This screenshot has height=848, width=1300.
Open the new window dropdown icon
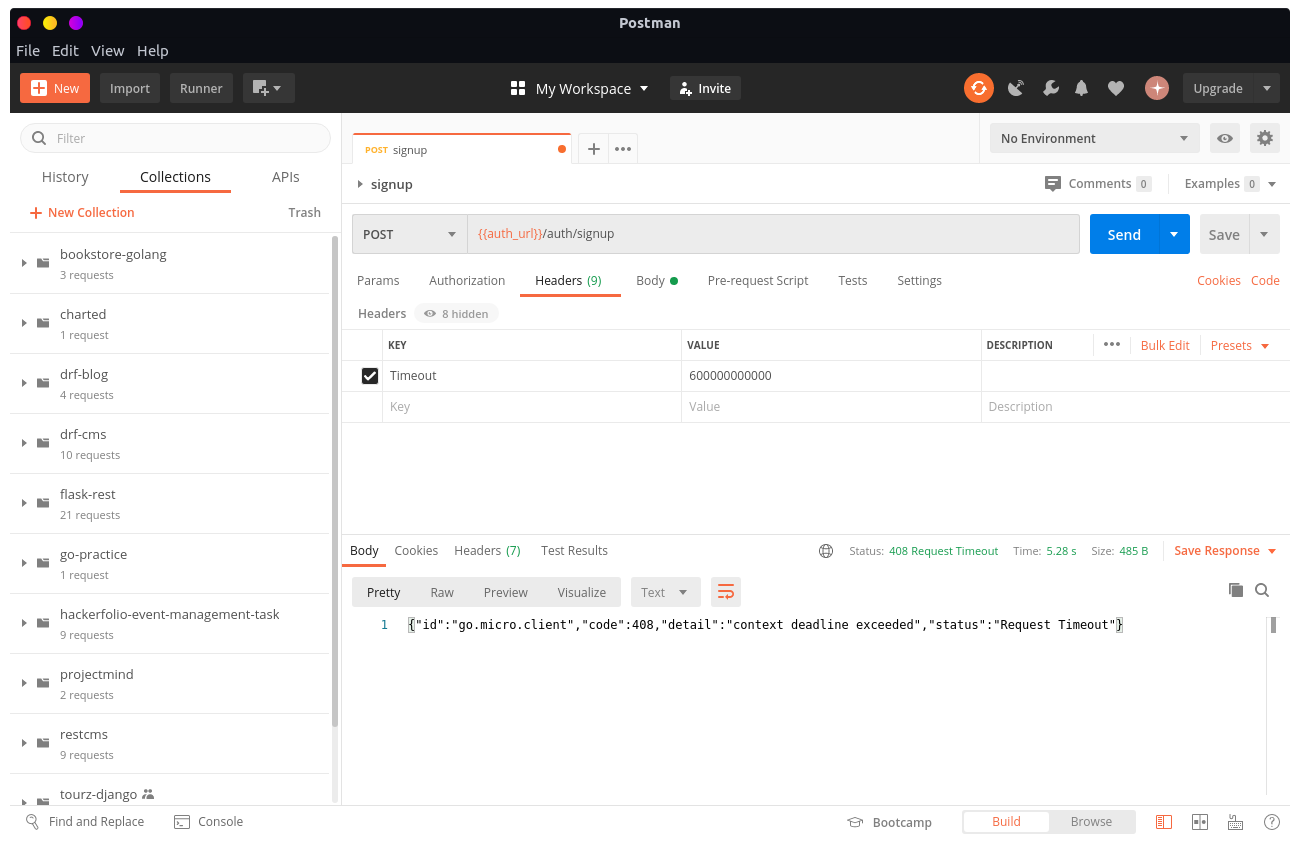tap(268, 88)
